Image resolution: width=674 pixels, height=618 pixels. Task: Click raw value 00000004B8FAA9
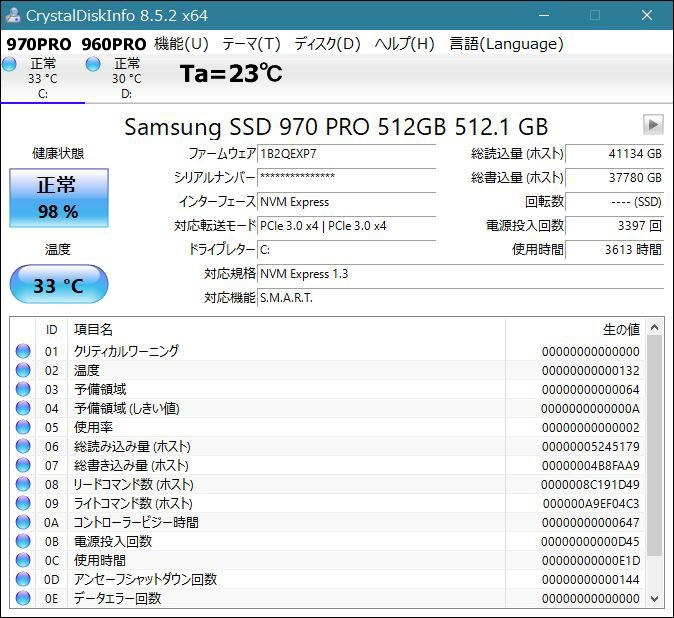[591, 465]
